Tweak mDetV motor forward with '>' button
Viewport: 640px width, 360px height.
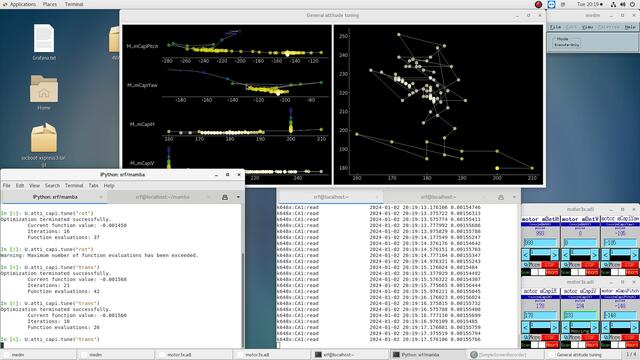594,256
